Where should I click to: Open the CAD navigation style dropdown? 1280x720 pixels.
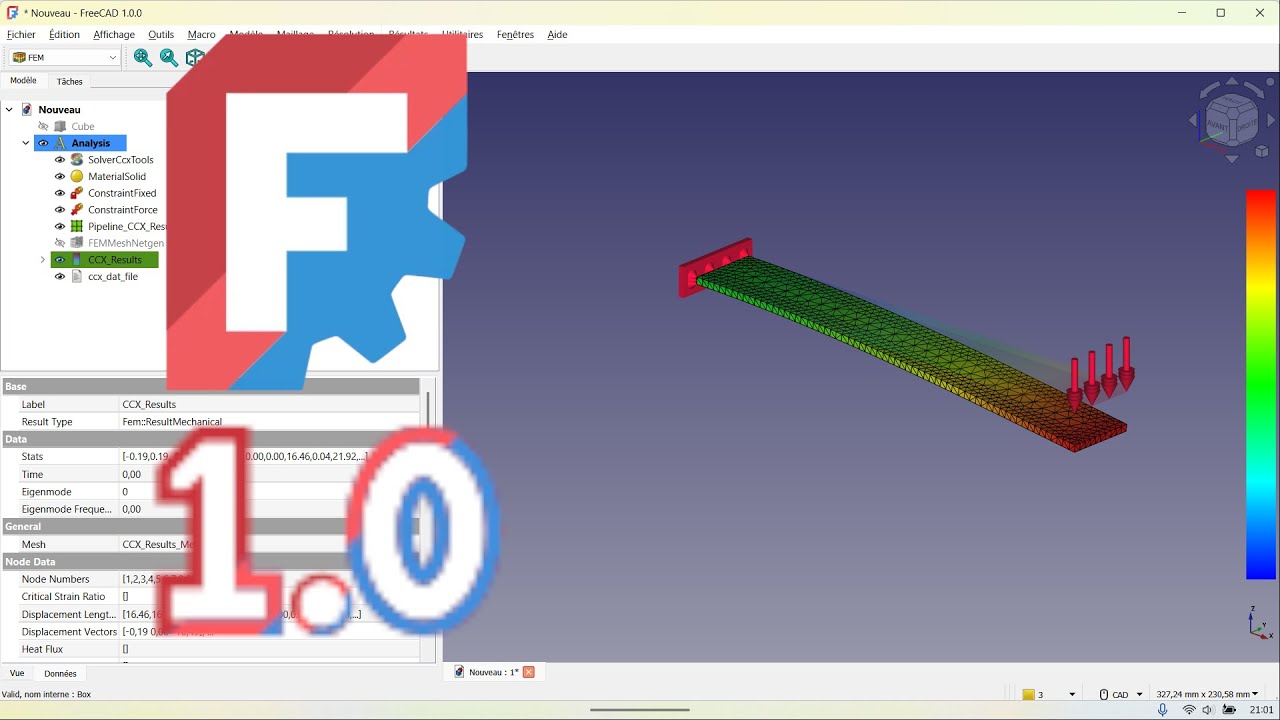1121,694
